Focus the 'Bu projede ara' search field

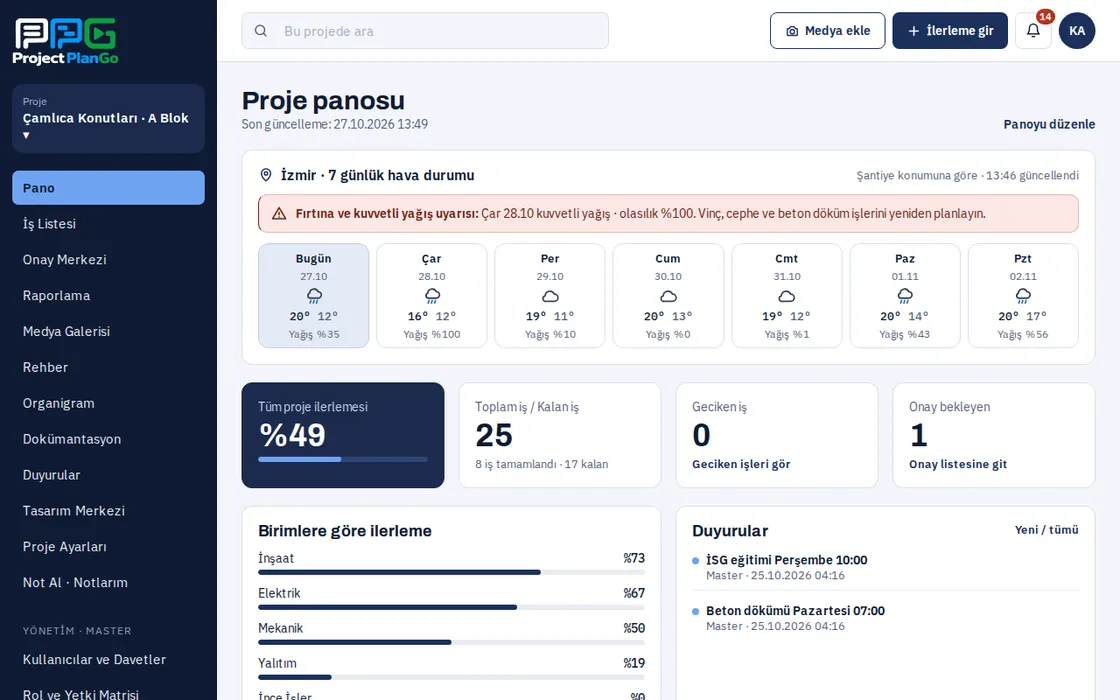pyautogui.click(x=425, y=31)
